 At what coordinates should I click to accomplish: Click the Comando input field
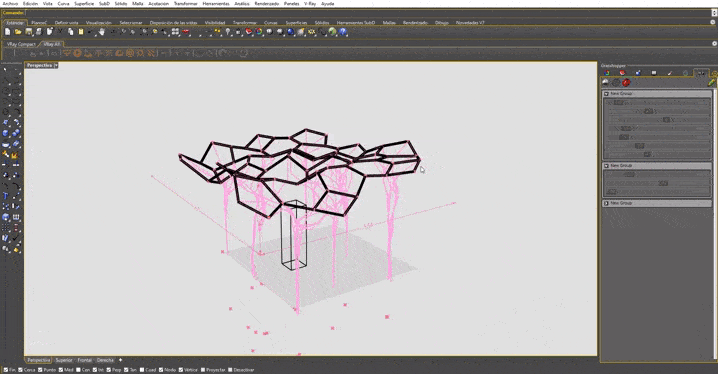366,13
